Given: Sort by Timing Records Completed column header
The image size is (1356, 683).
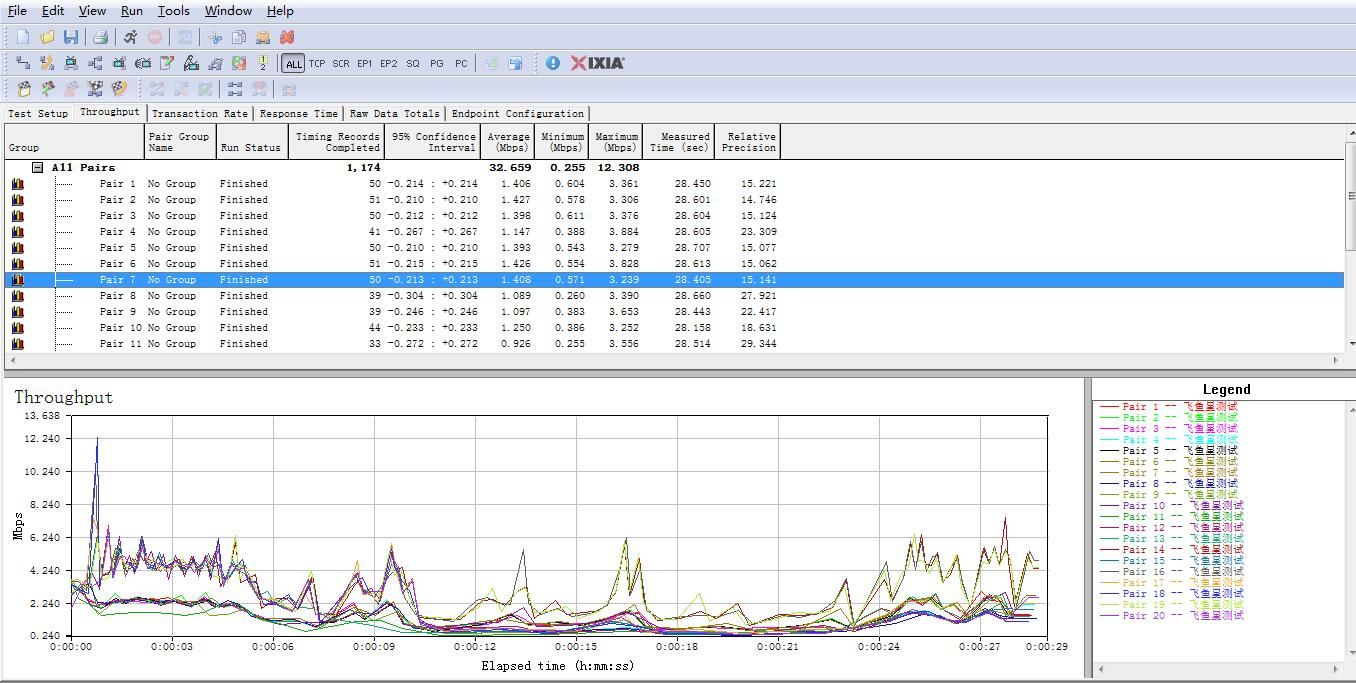Looking at the screenshot, I should [x=338, y=142].
